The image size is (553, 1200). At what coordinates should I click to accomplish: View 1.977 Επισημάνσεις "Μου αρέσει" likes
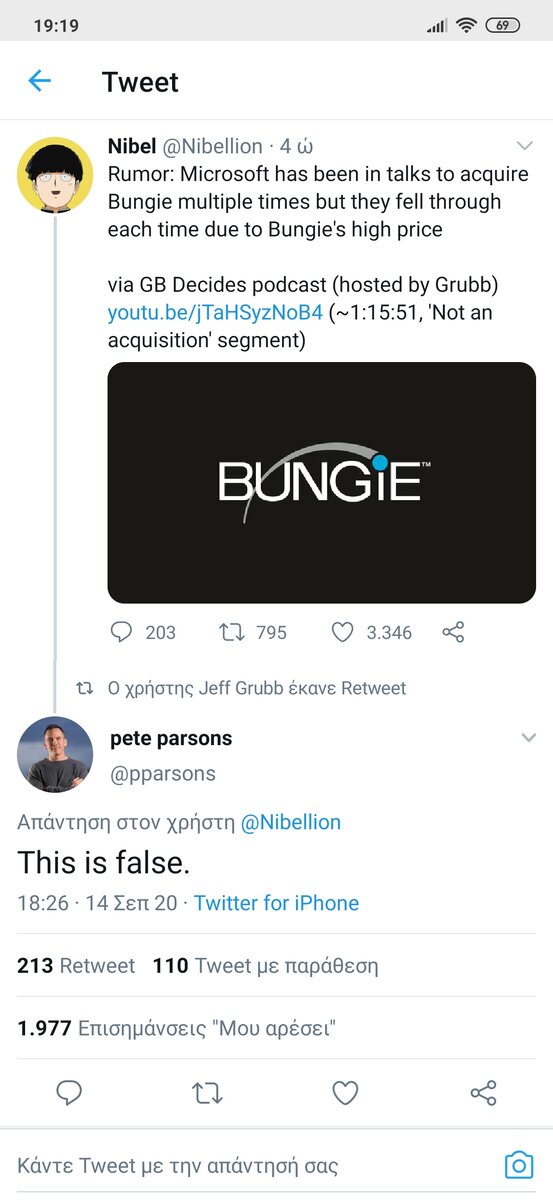(176, 1028)
